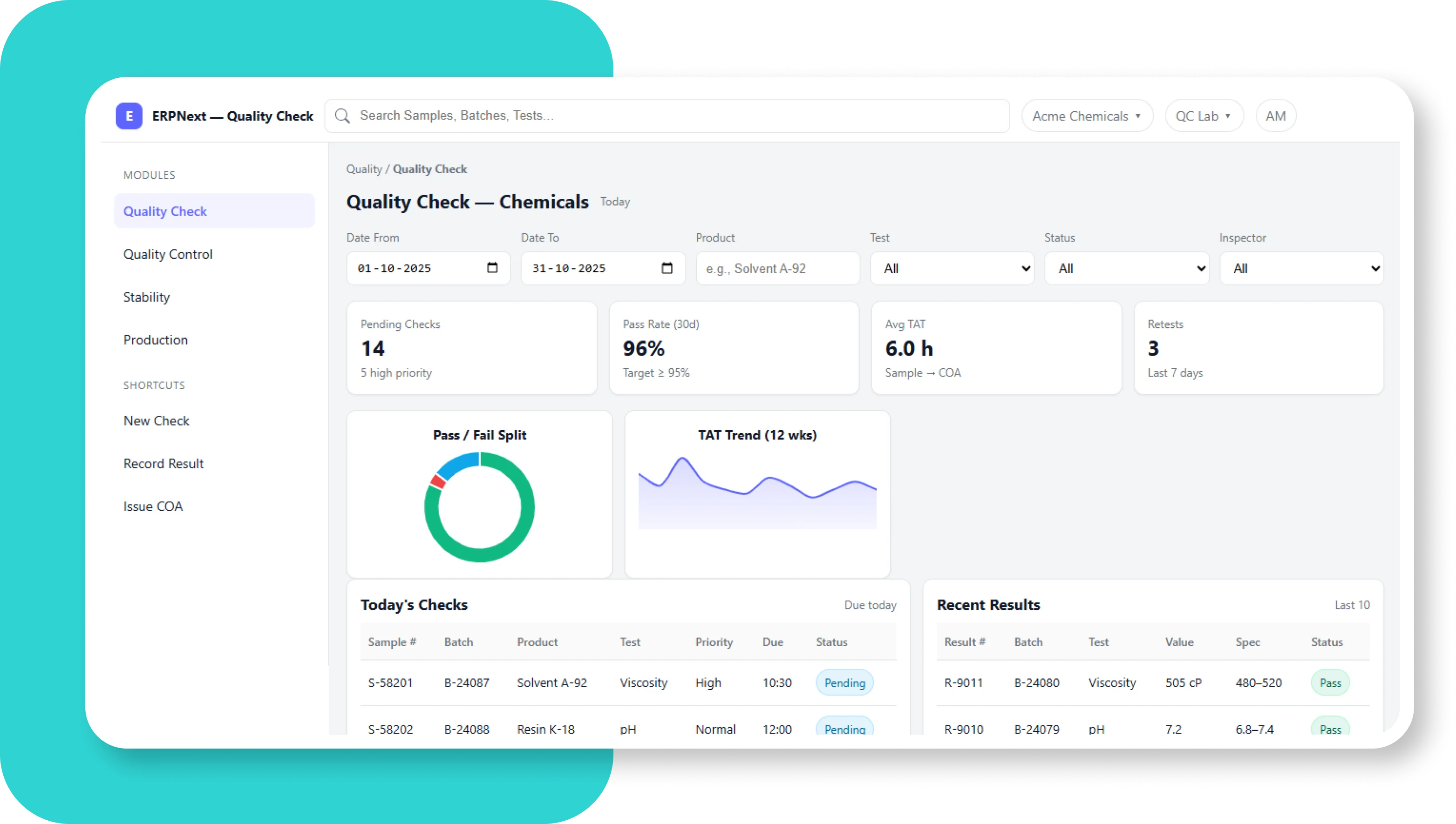The height and width of the screenshot is (824, 1456).
Task: Expand the QC Lab selector
Action: click(x=1204, y=115)
